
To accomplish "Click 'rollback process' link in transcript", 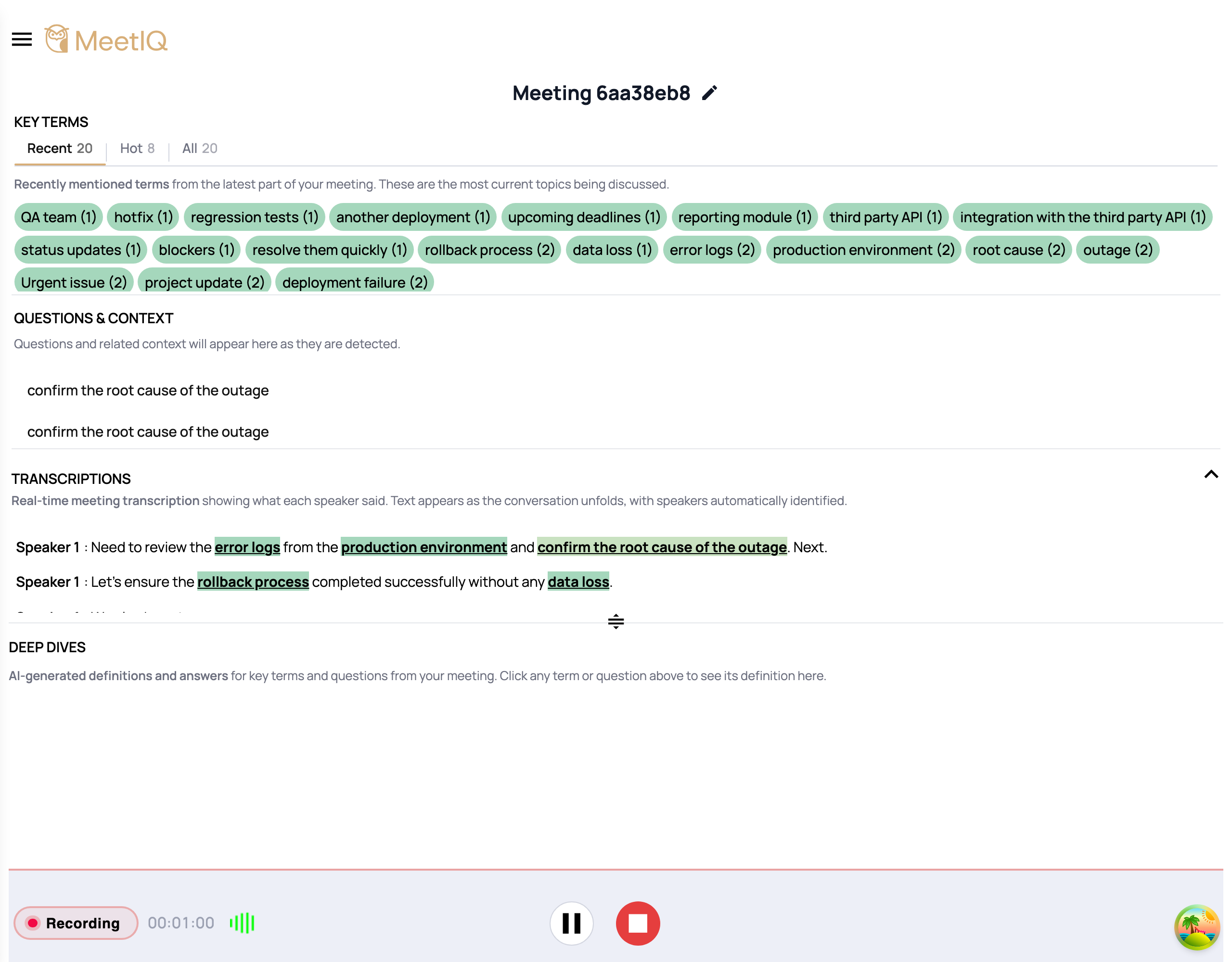I will tap(253, 582).
